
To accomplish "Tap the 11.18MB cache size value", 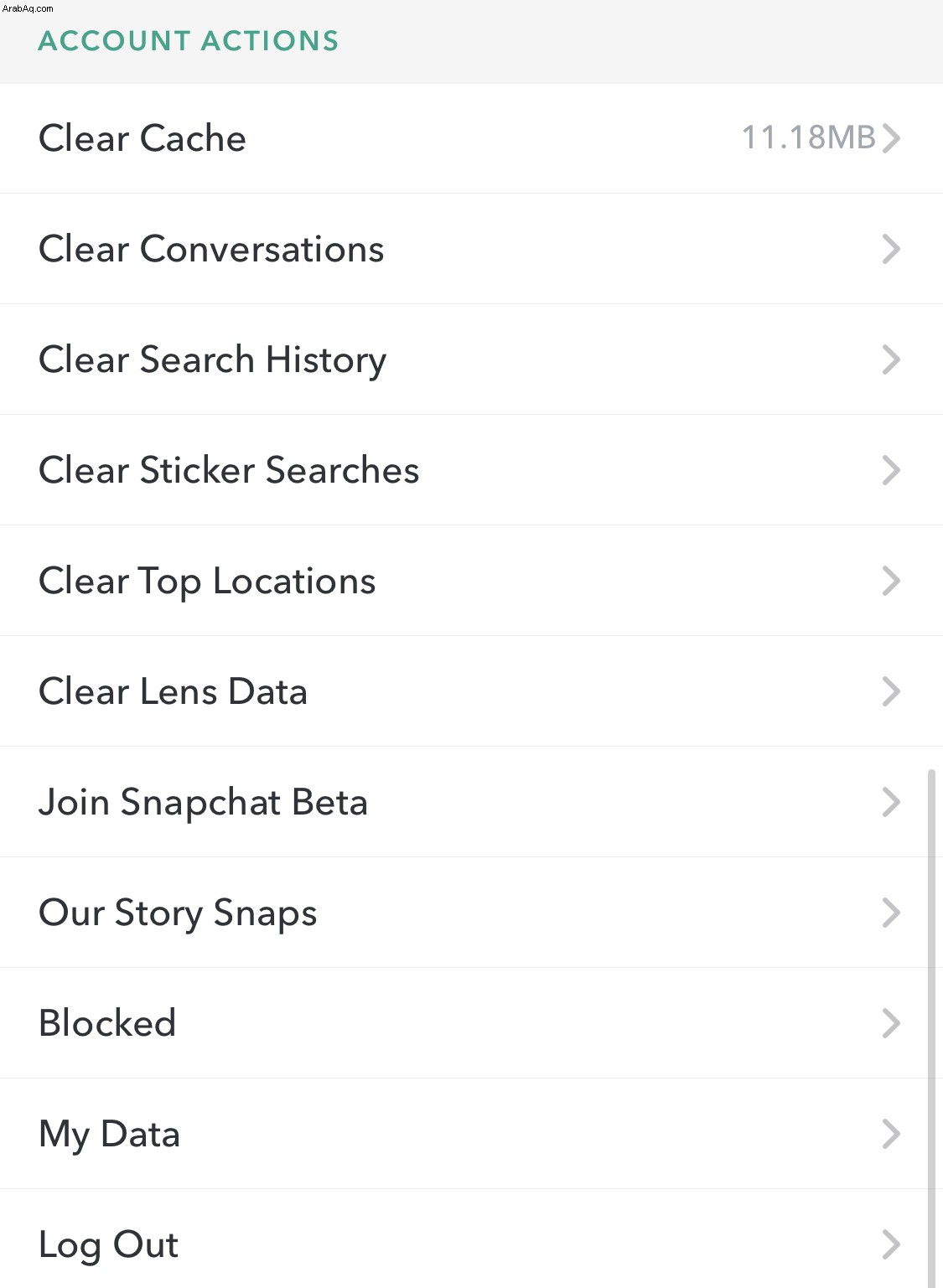I will [x=809, y=137].
